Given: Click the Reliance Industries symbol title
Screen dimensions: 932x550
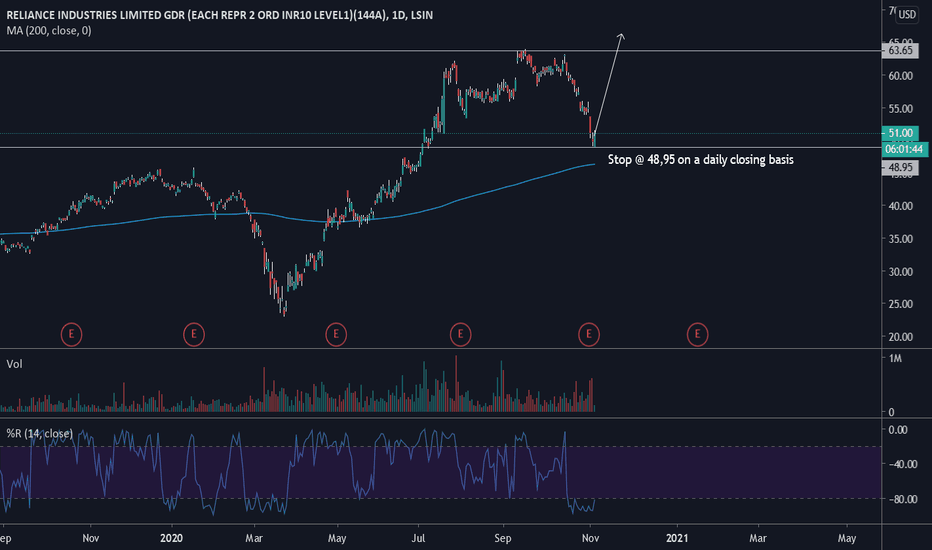Looking at the screenshot, I should [x=220, y=15].
